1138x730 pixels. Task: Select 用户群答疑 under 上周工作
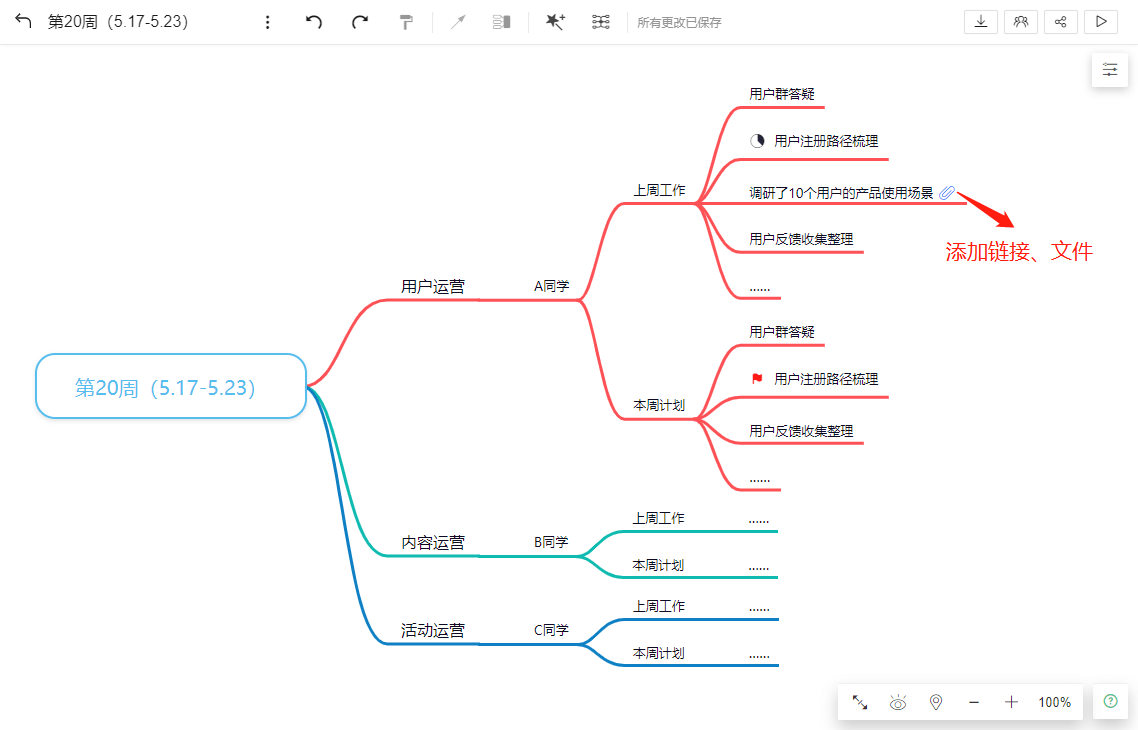(782, 94)
